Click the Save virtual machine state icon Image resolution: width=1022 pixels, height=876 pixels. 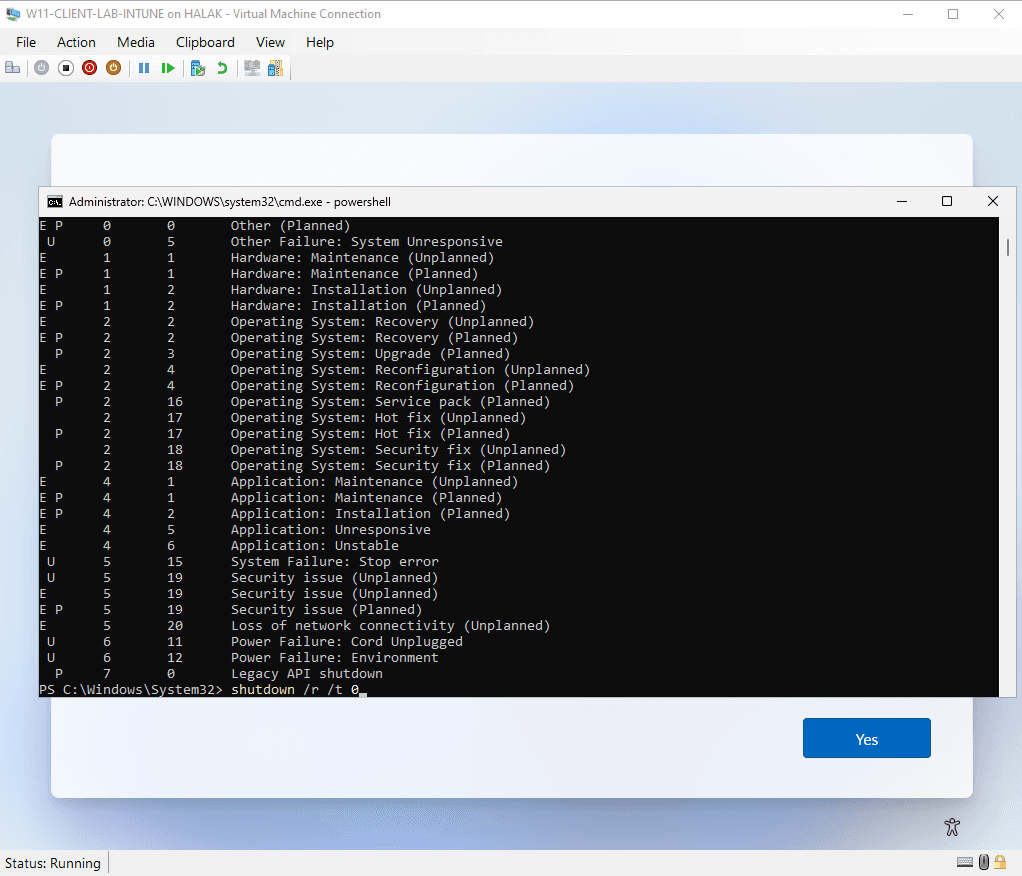tap(113, 67)
